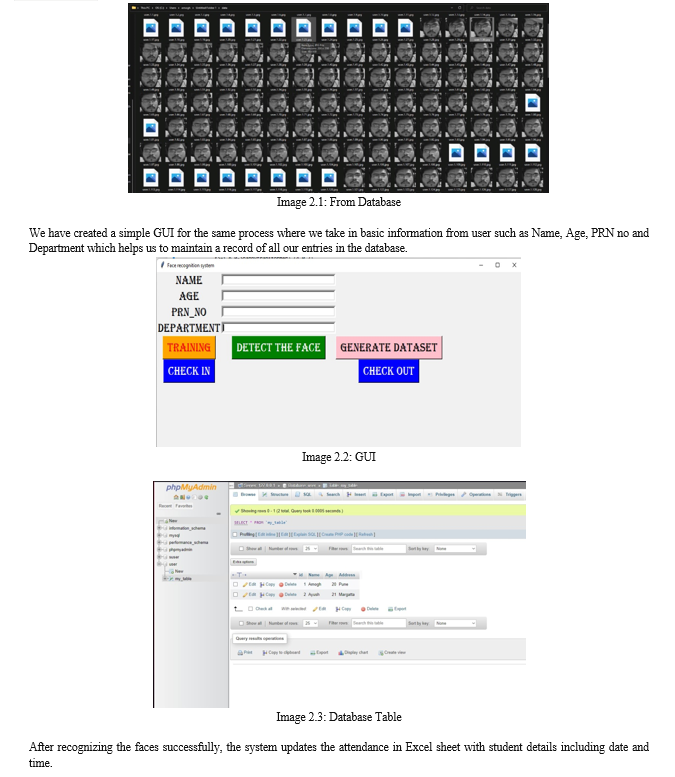The width and height of the screenshot is (675, 777).
Task: Click the Explain SQL link
Action: (x=304, y=535)
